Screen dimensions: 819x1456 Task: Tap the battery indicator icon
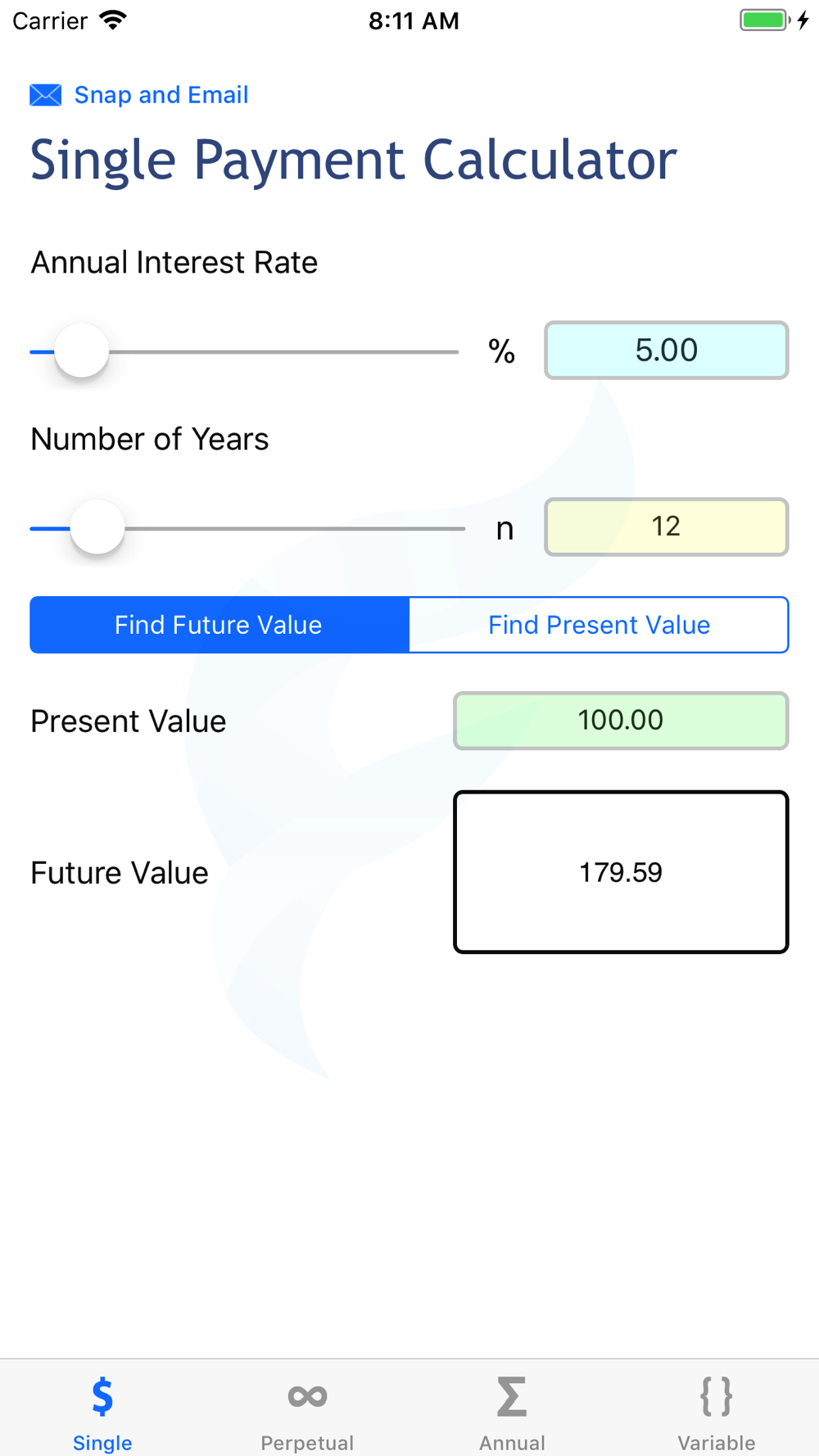coord(765,20)
